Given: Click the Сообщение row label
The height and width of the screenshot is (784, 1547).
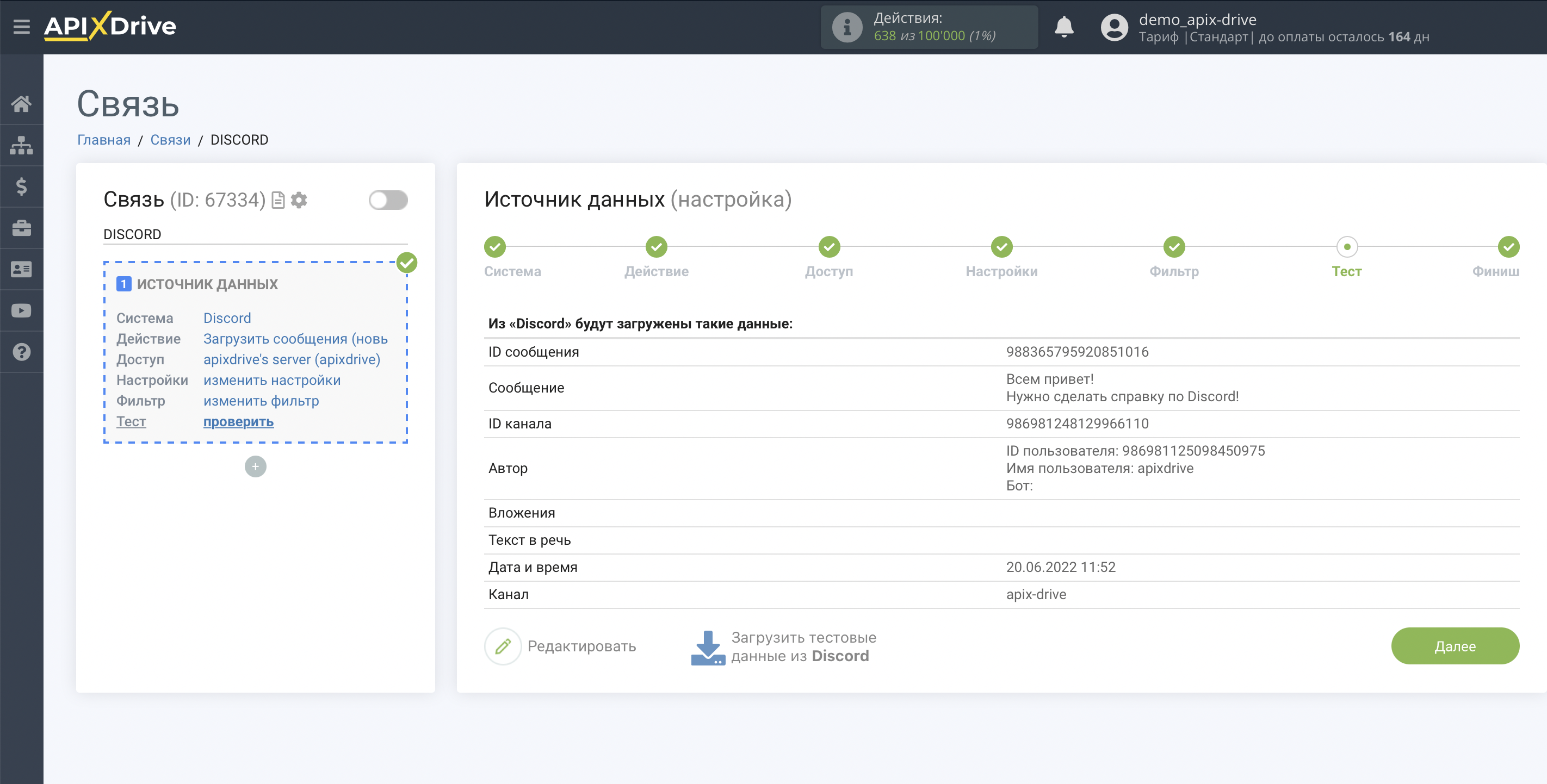Looking at the screenshot, I should point(526,388).
